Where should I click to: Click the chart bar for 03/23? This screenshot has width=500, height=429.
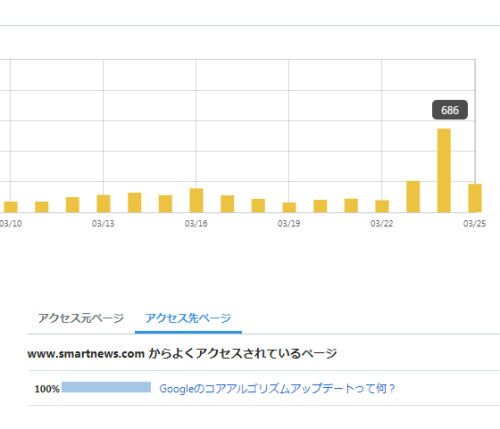[x=413, y=197]
